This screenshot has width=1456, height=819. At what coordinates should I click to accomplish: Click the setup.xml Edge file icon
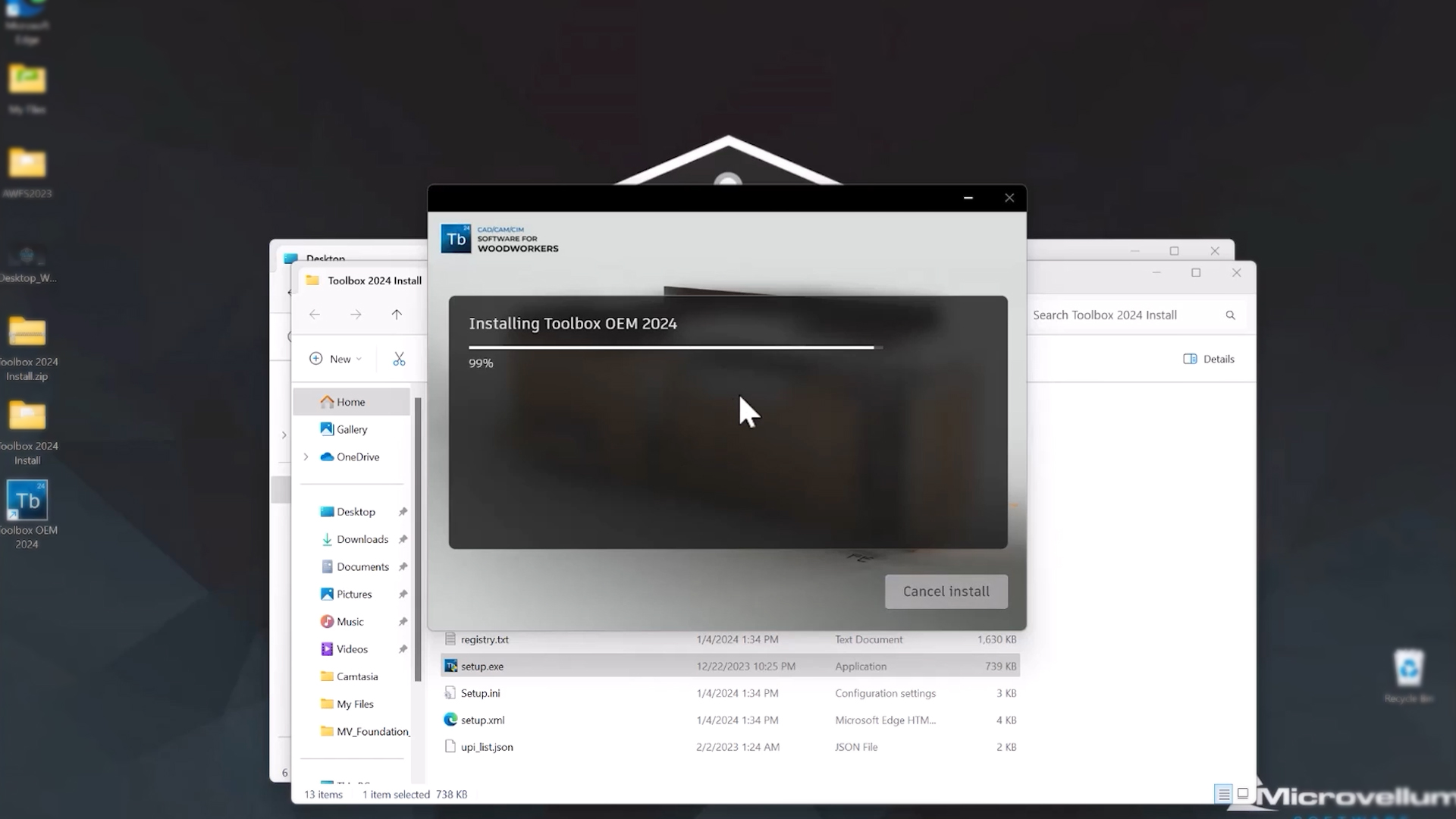click(x=450, y=720)
